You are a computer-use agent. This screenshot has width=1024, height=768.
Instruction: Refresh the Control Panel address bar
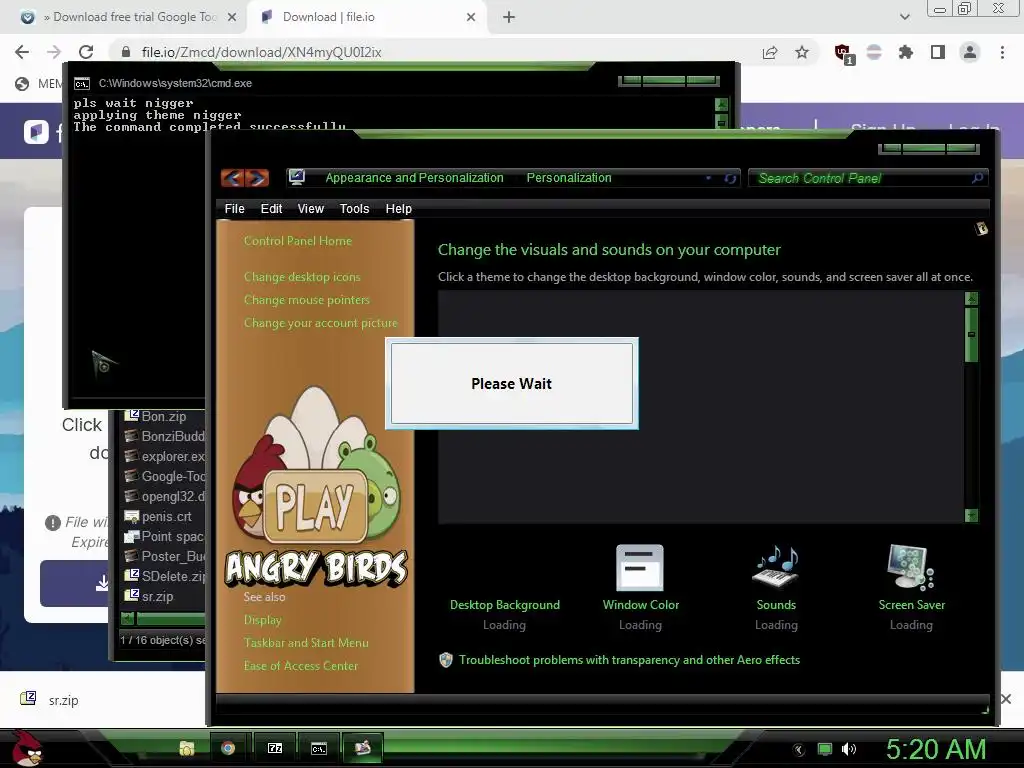tap(730, 178)
